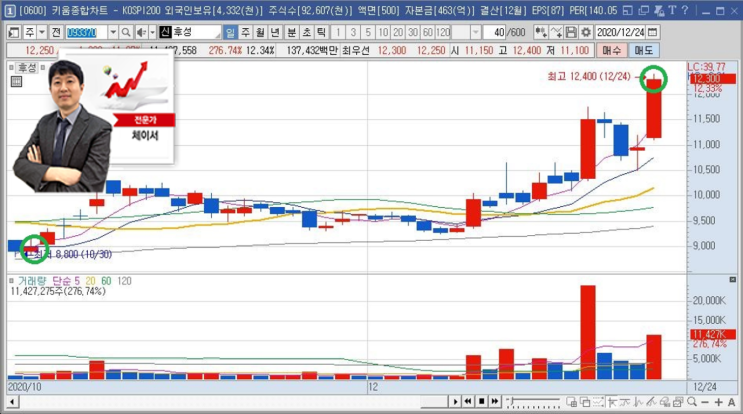Click the rewind button on bottom bar

(468, 402)
